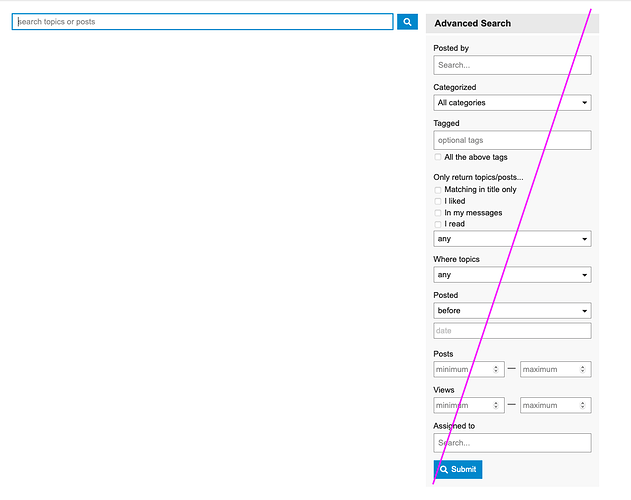This screenshot has height=500, width=631.
Task: Check the 'I liked' option
Action: click(438, 201)
